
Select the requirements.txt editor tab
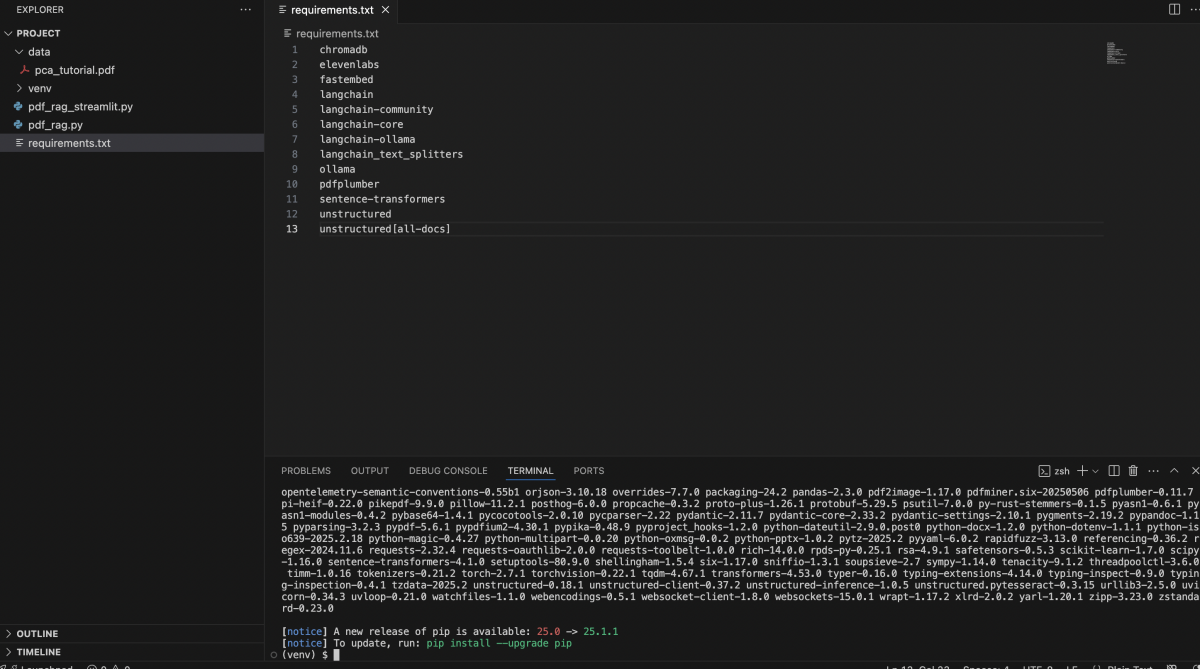click(x=333, y=10)
